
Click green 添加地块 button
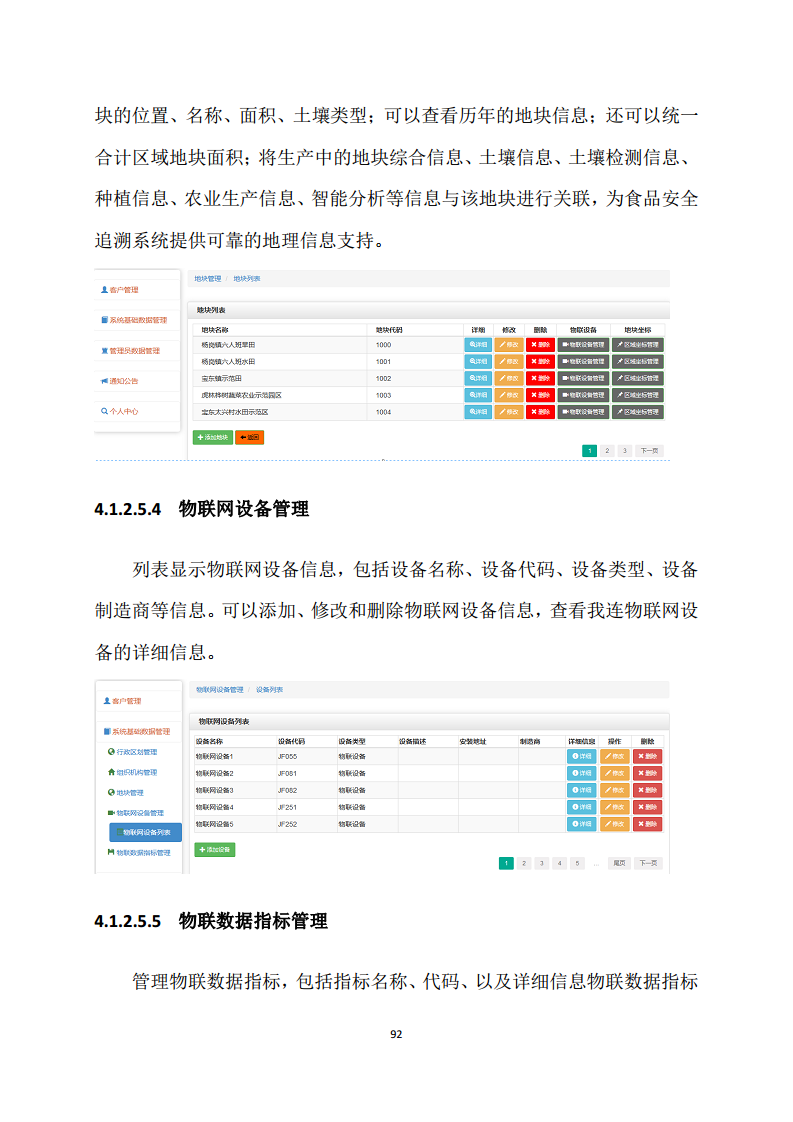[213, 437]
